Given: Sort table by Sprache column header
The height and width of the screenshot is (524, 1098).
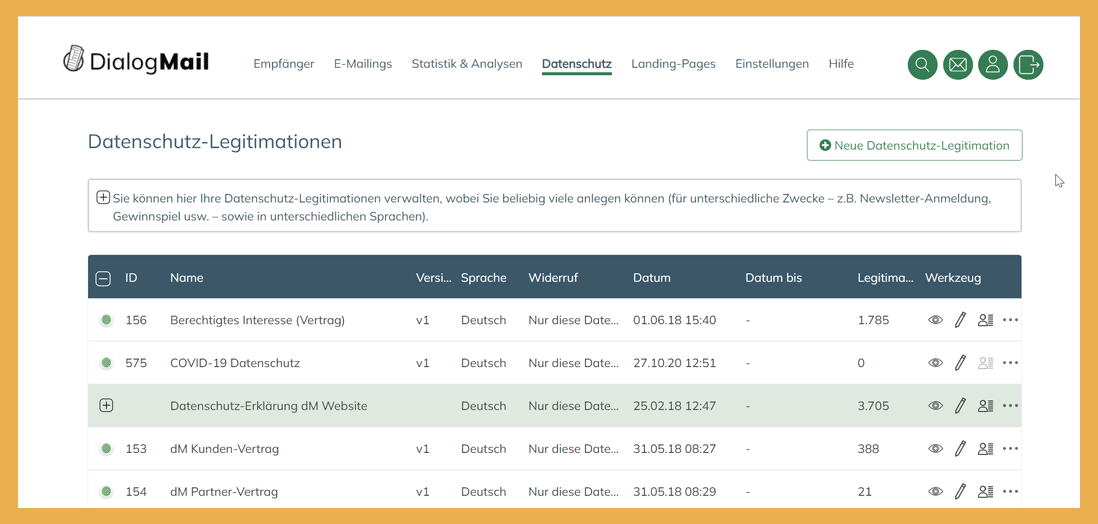Looking at the screenshot, I should 483,277.
